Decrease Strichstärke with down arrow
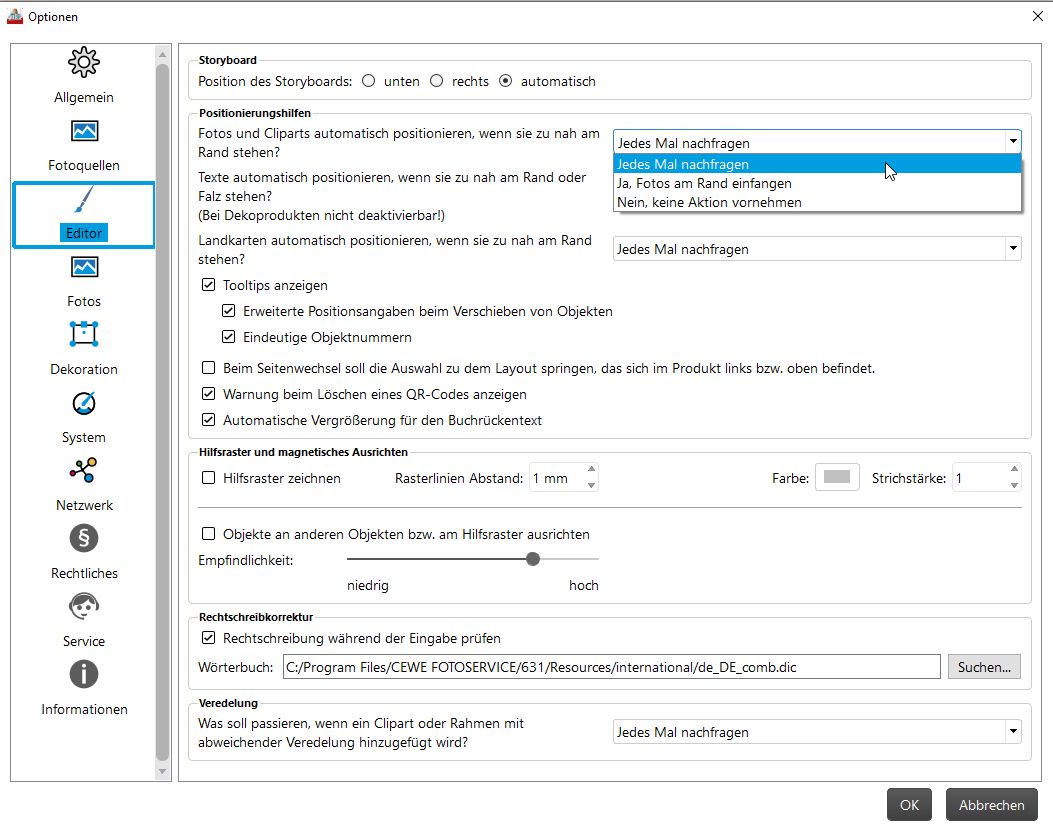The width and height of the screenshot is (1053, 828). pos(1014,485)
